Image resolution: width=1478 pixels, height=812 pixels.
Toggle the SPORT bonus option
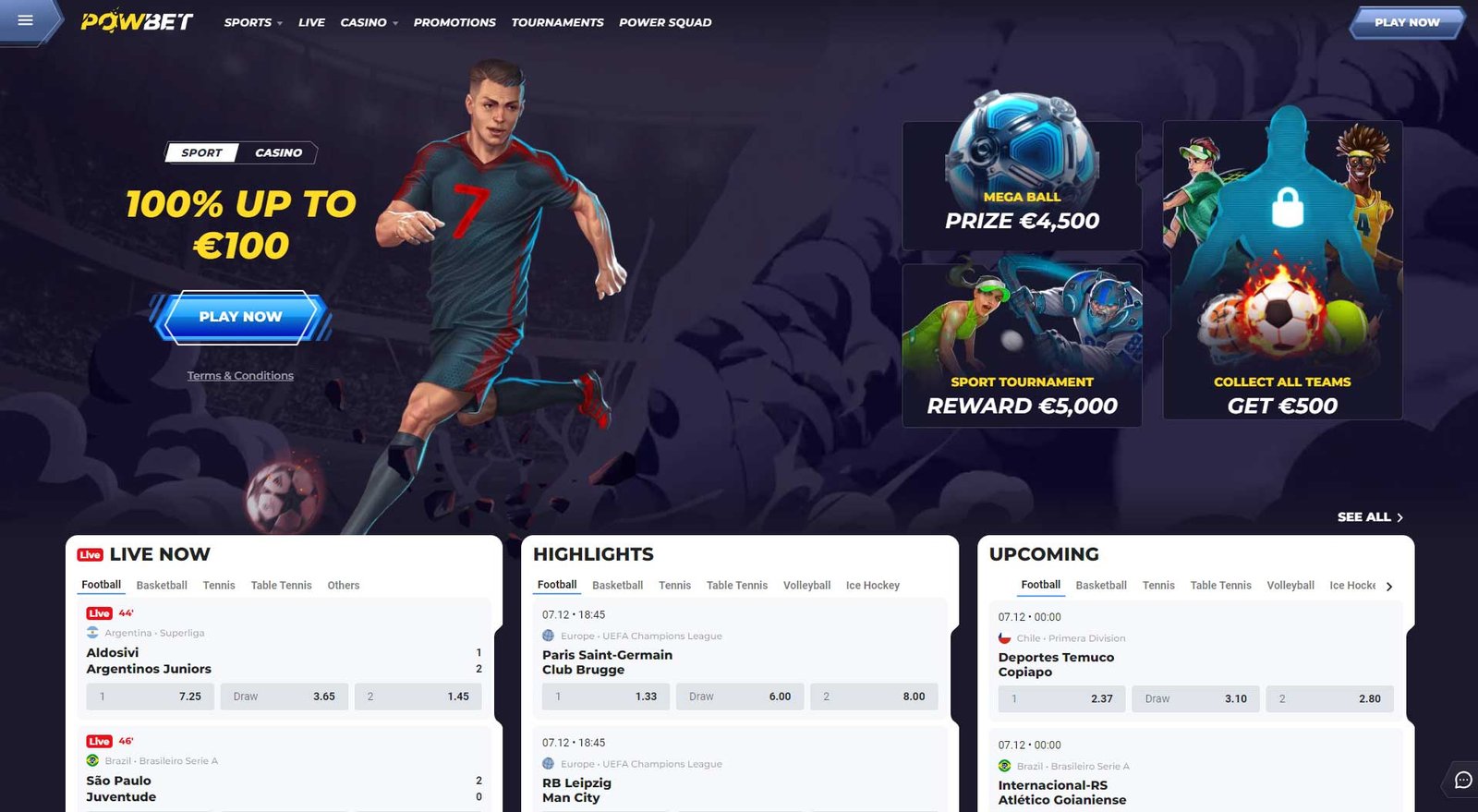tap(201, 152)
